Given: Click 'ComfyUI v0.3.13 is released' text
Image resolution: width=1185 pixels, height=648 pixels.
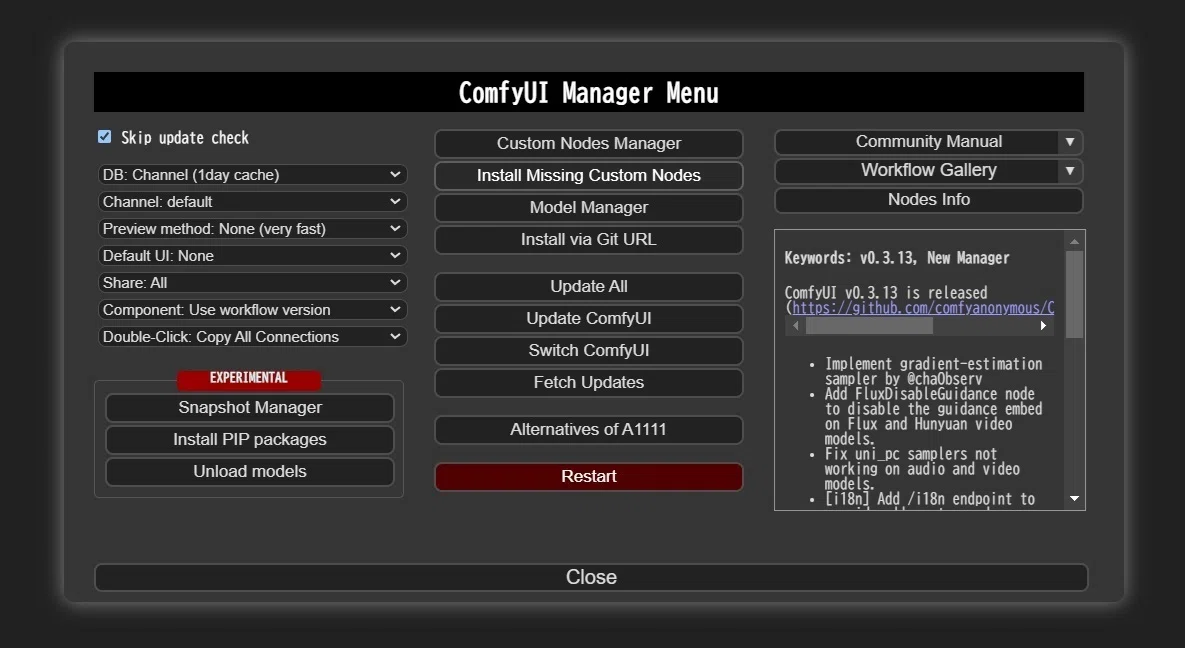Looking at the screenshot, I should click(886, 293).
